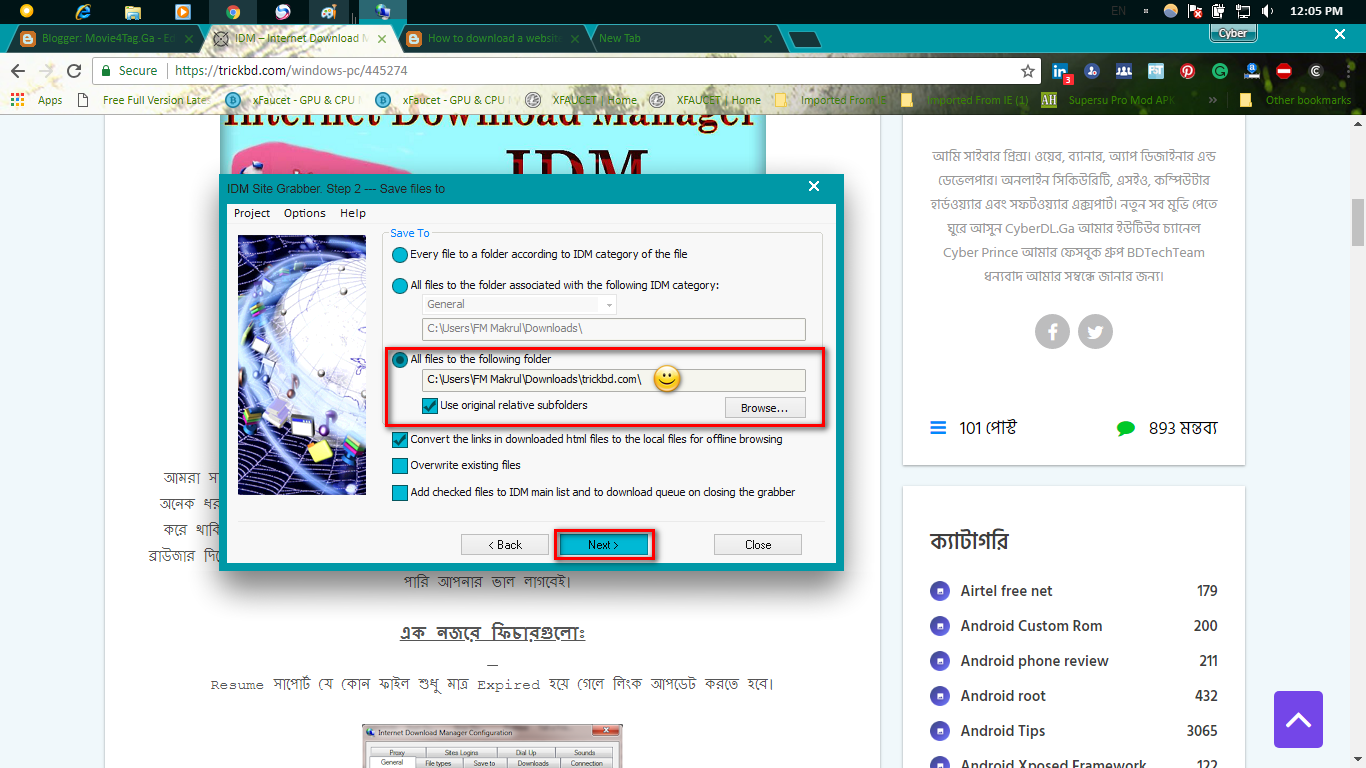The height and width of the screenshot is (768, 1366).
Task: Click the Alexa rank extension icon
Action: coord(1252,71)
